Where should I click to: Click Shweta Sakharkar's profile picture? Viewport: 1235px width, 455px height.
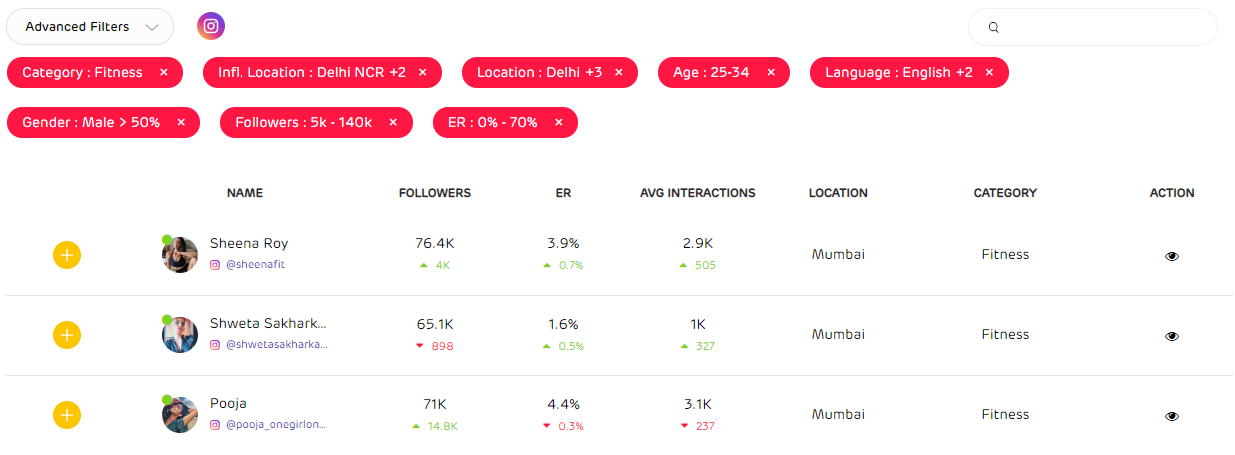tap(180, 335)
